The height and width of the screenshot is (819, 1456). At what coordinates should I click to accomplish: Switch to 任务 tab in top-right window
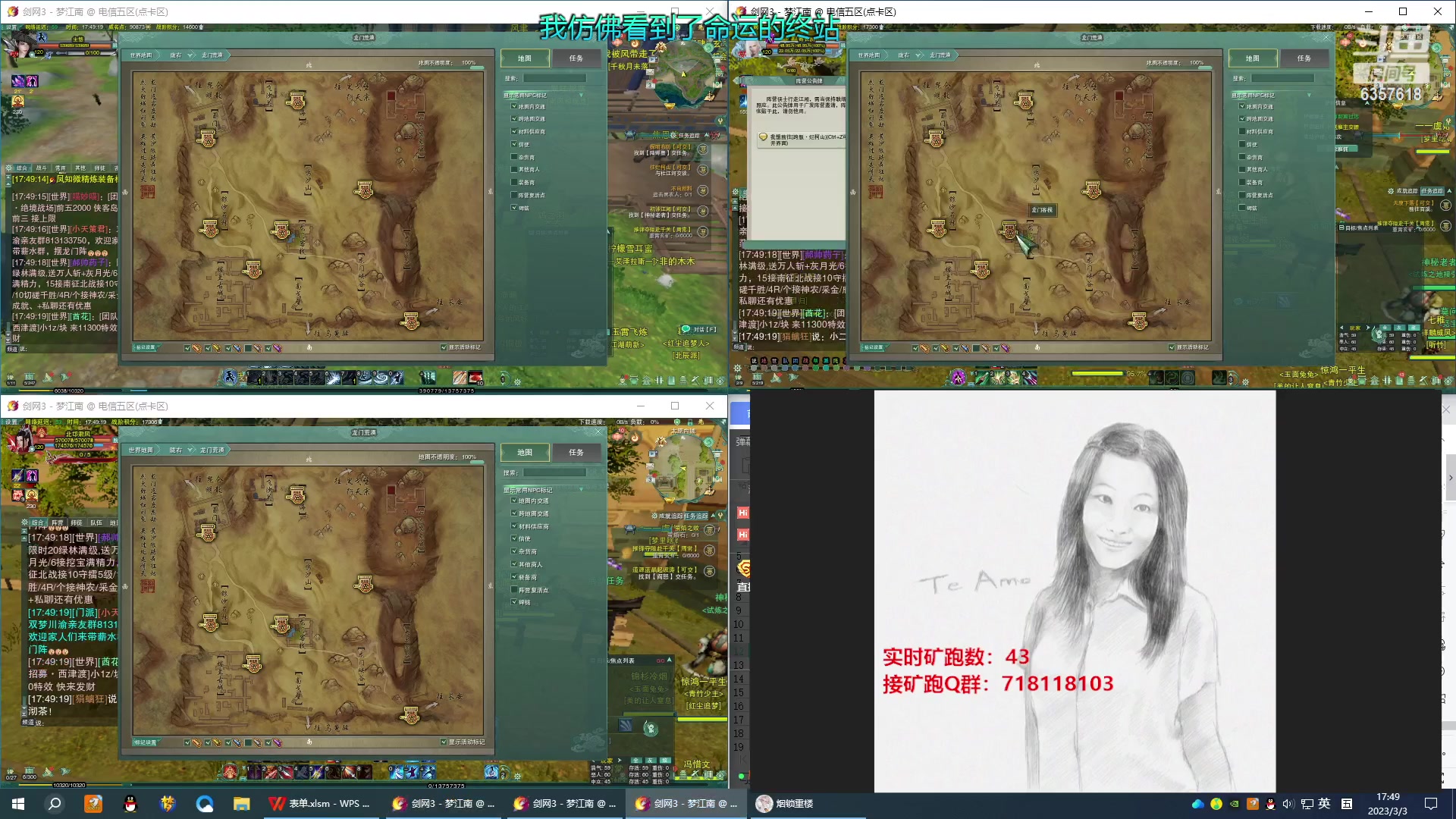coord(1304,58)
